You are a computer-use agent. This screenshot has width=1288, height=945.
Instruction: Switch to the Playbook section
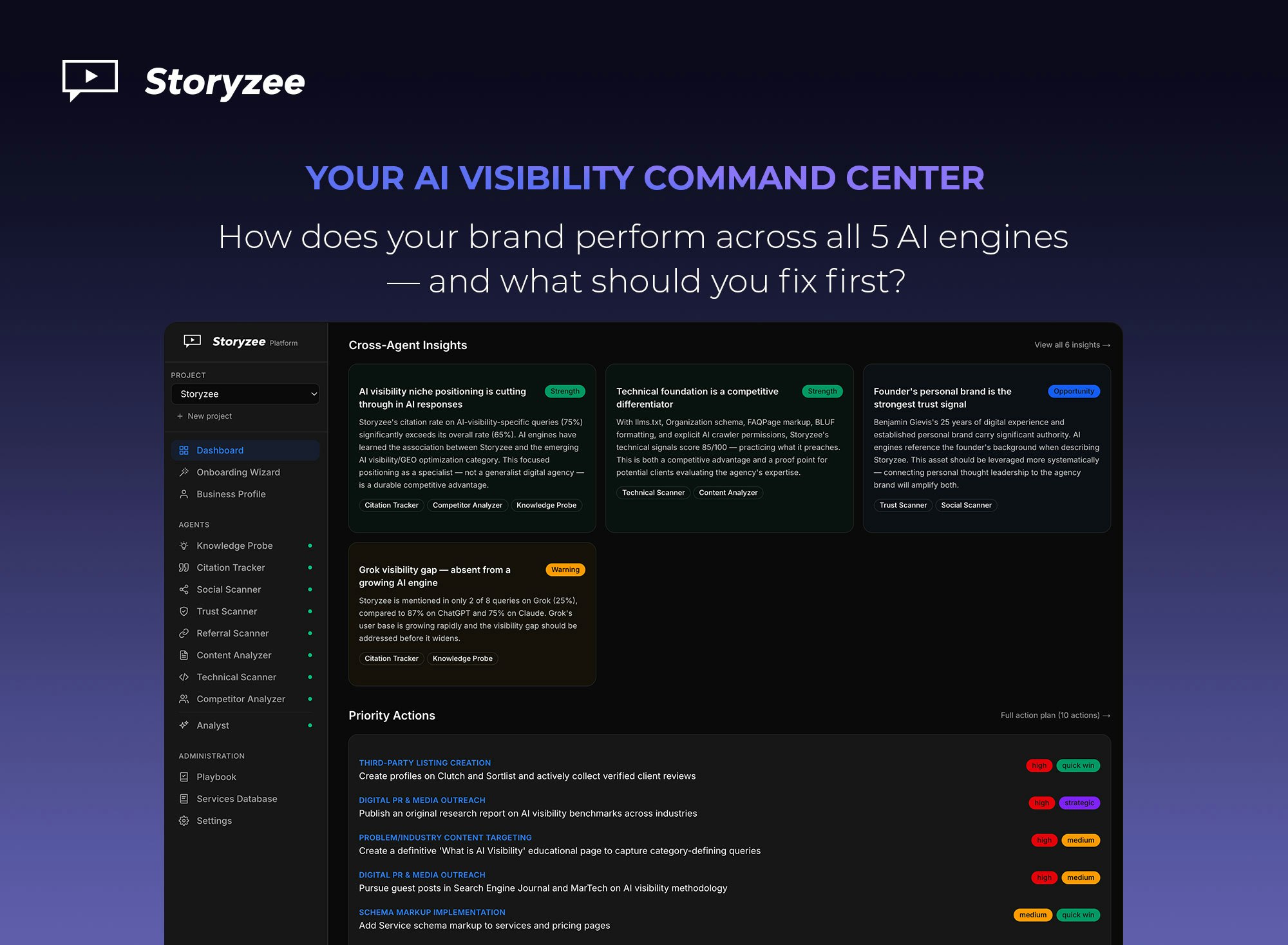pyautogui.click(x=216, y=777)
